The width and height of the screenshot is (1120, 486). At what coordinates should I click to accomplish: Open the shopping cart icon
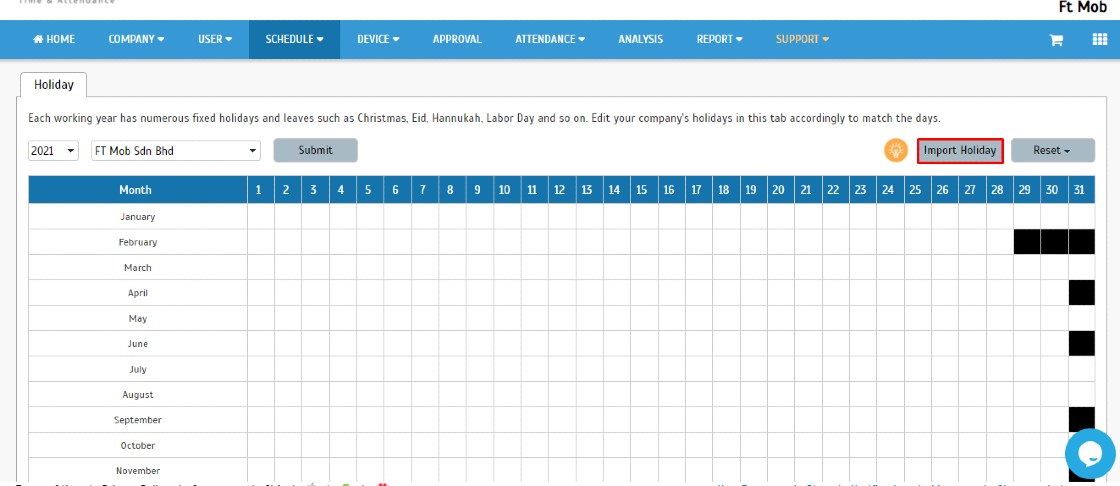[1056, 40]
